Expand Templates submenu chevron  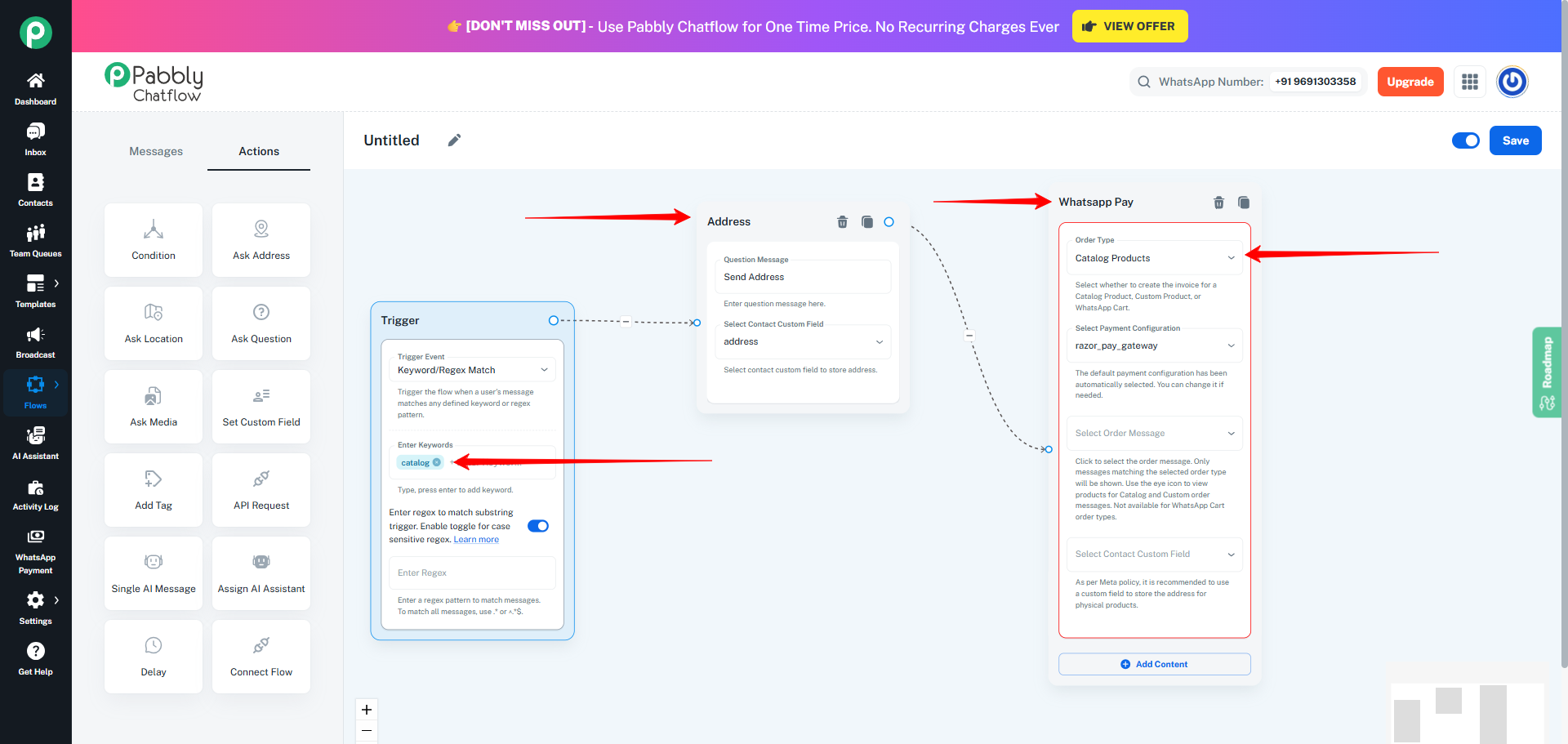tap(56, 283)
